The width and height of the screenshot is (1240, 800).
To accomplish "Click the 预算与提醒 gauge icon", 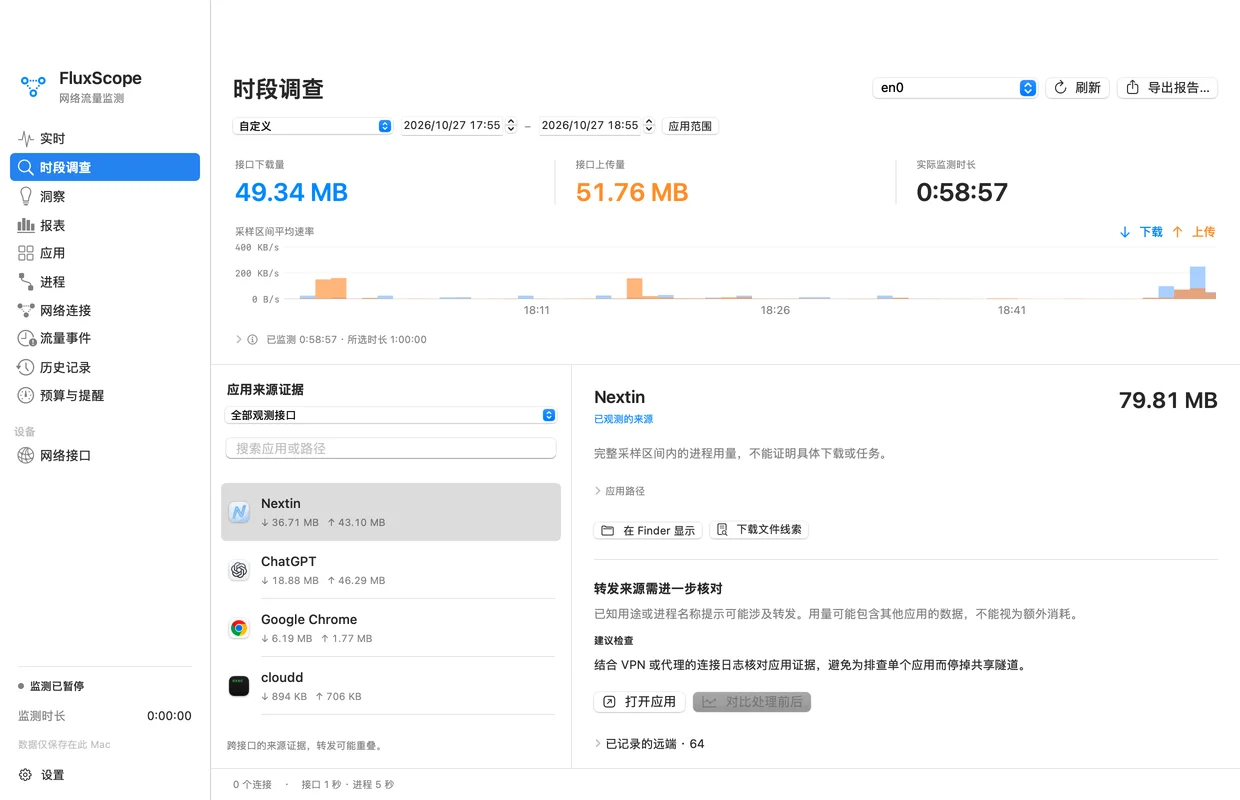I will [x=26, y=395].
